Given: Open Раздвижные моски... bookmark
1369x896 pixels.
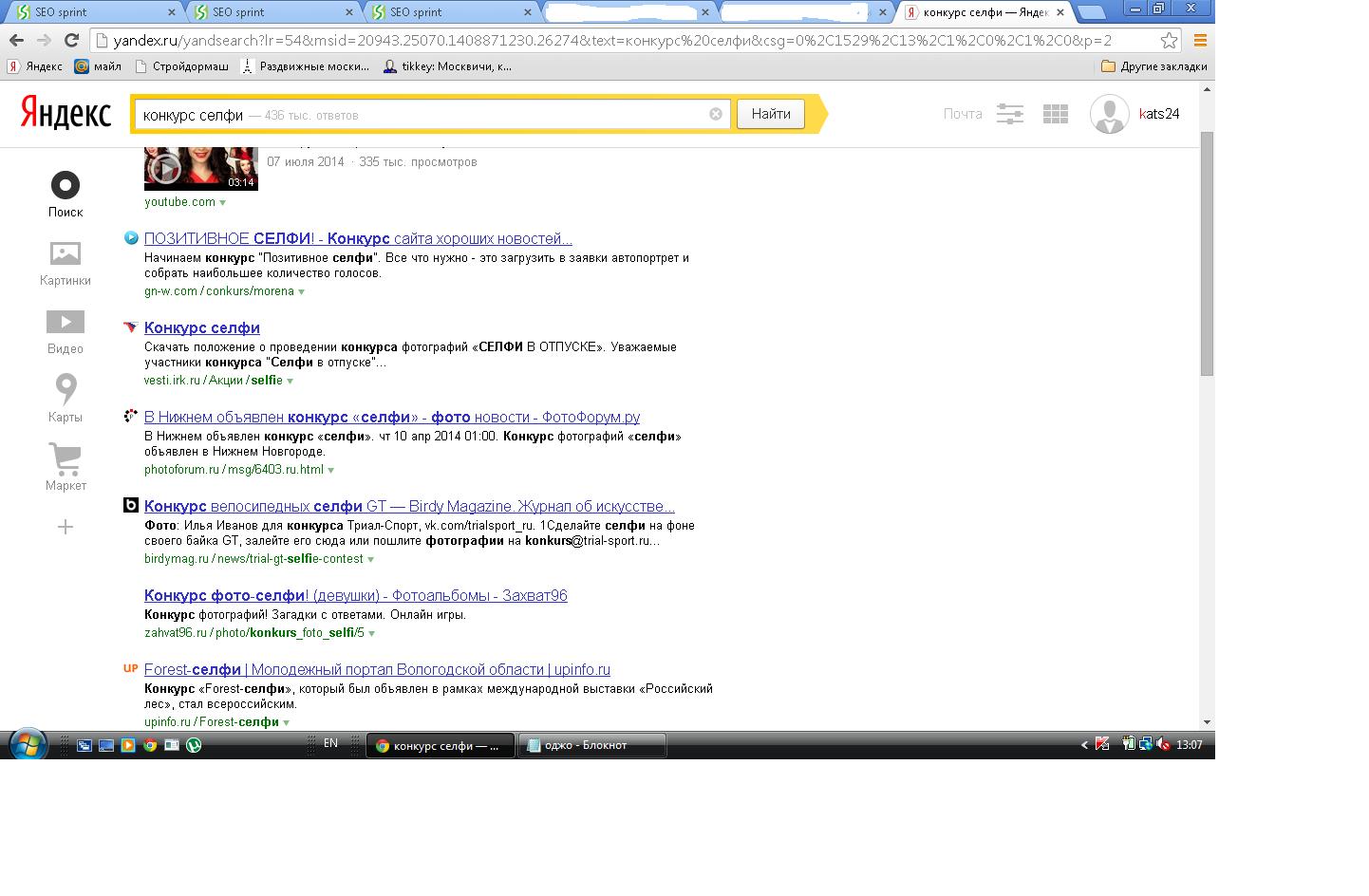Looking at the screenshot, I should tap(305, 66).
